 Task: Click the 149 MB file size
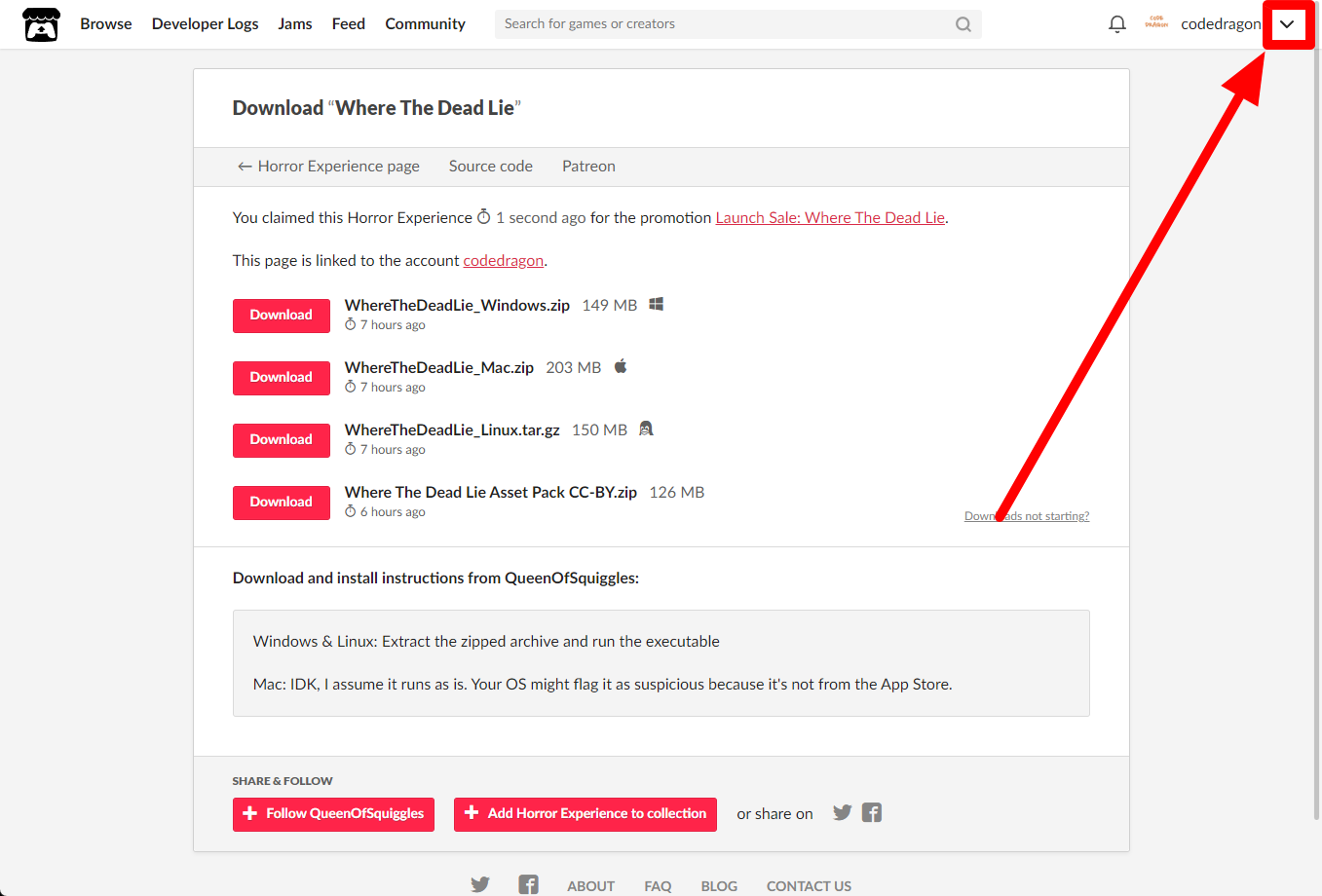tap(610, 305)
